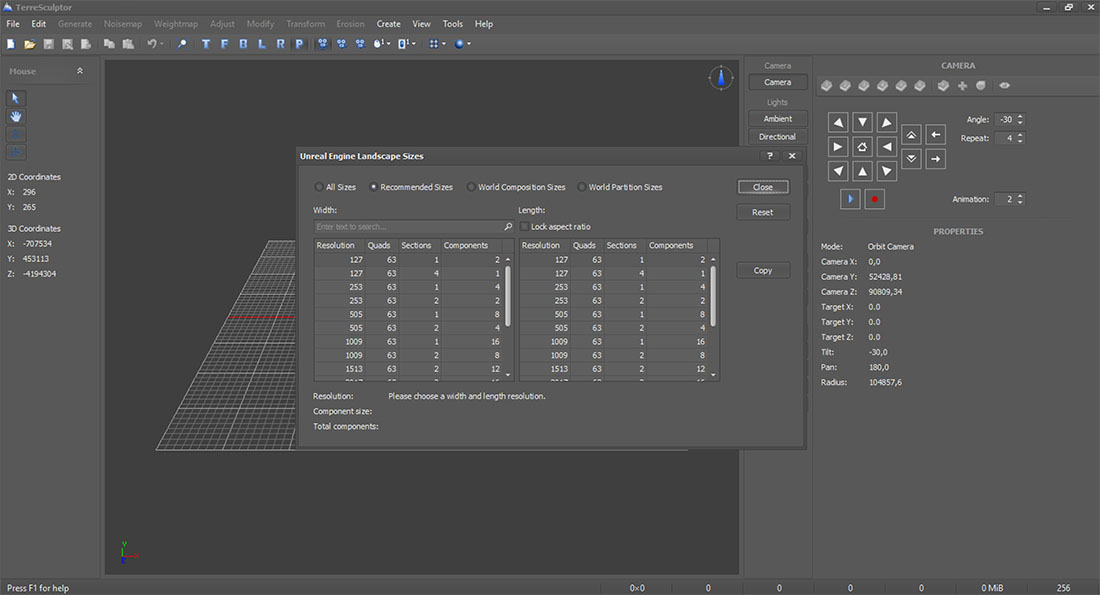The image size is (1100, 595).
Task: Click the help question mark in dialog title
Action: tap(770, 156)
